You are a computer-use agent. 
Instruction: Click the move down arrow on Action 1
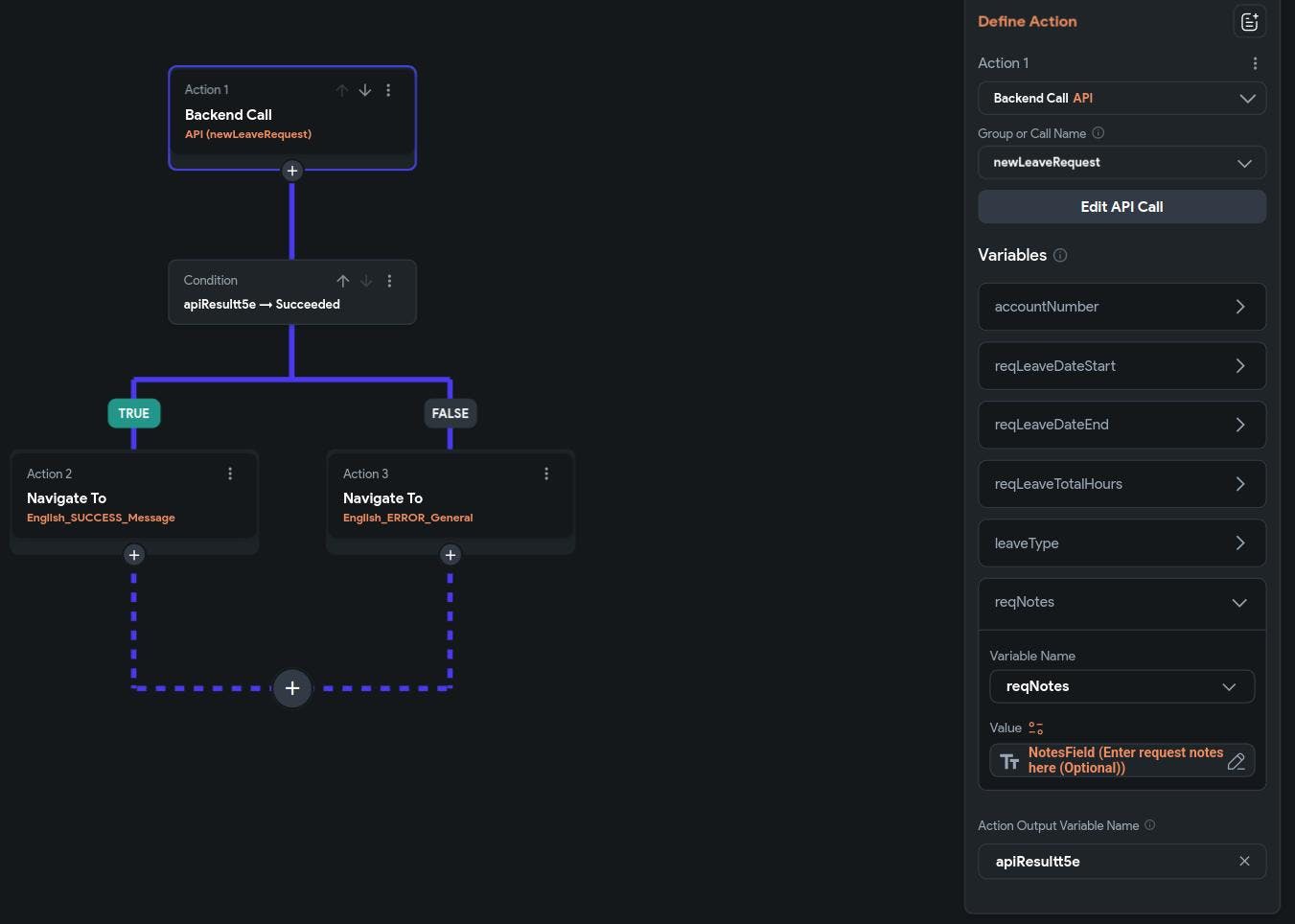coord(365,90)
